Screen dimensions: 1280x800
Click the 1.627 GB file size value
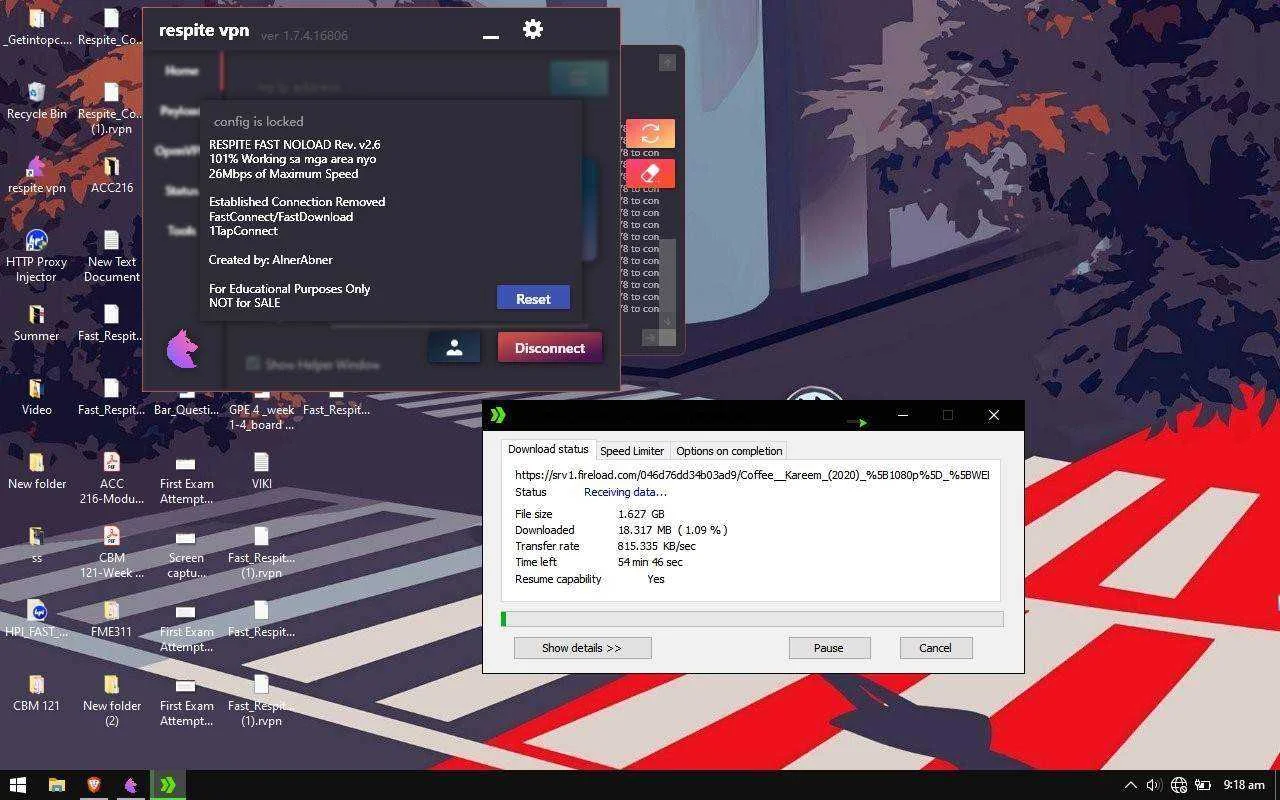click(x=641, y=514)
